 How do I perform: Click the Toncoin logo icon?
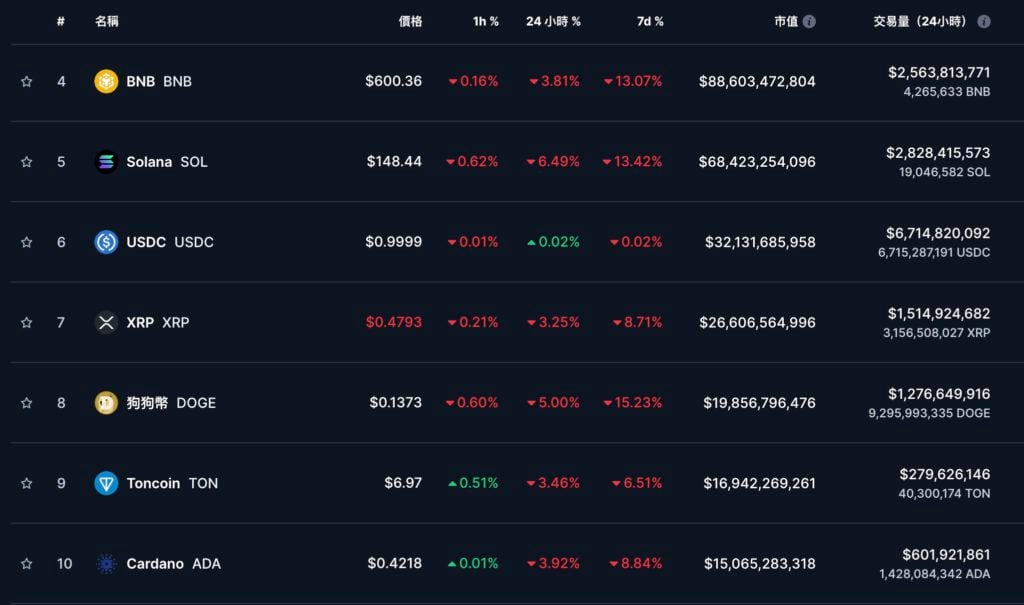click(106, 483)
